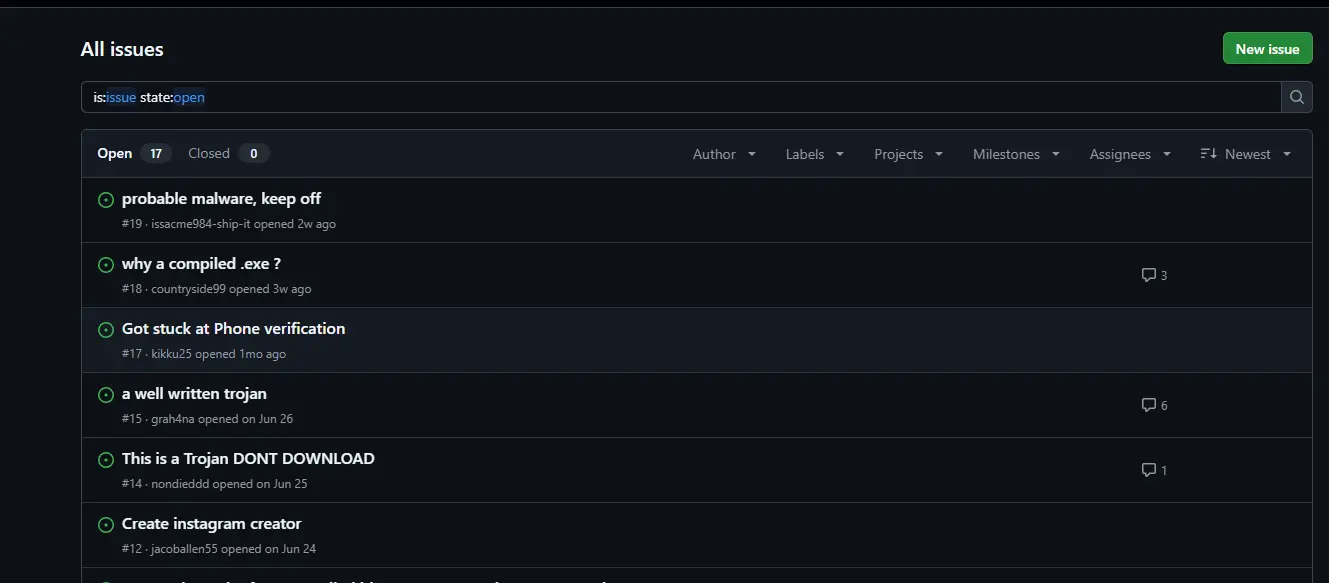This screenshot has height=583, width=1329.
Task: Click the green New issue button
Action: coord(1267,49)
